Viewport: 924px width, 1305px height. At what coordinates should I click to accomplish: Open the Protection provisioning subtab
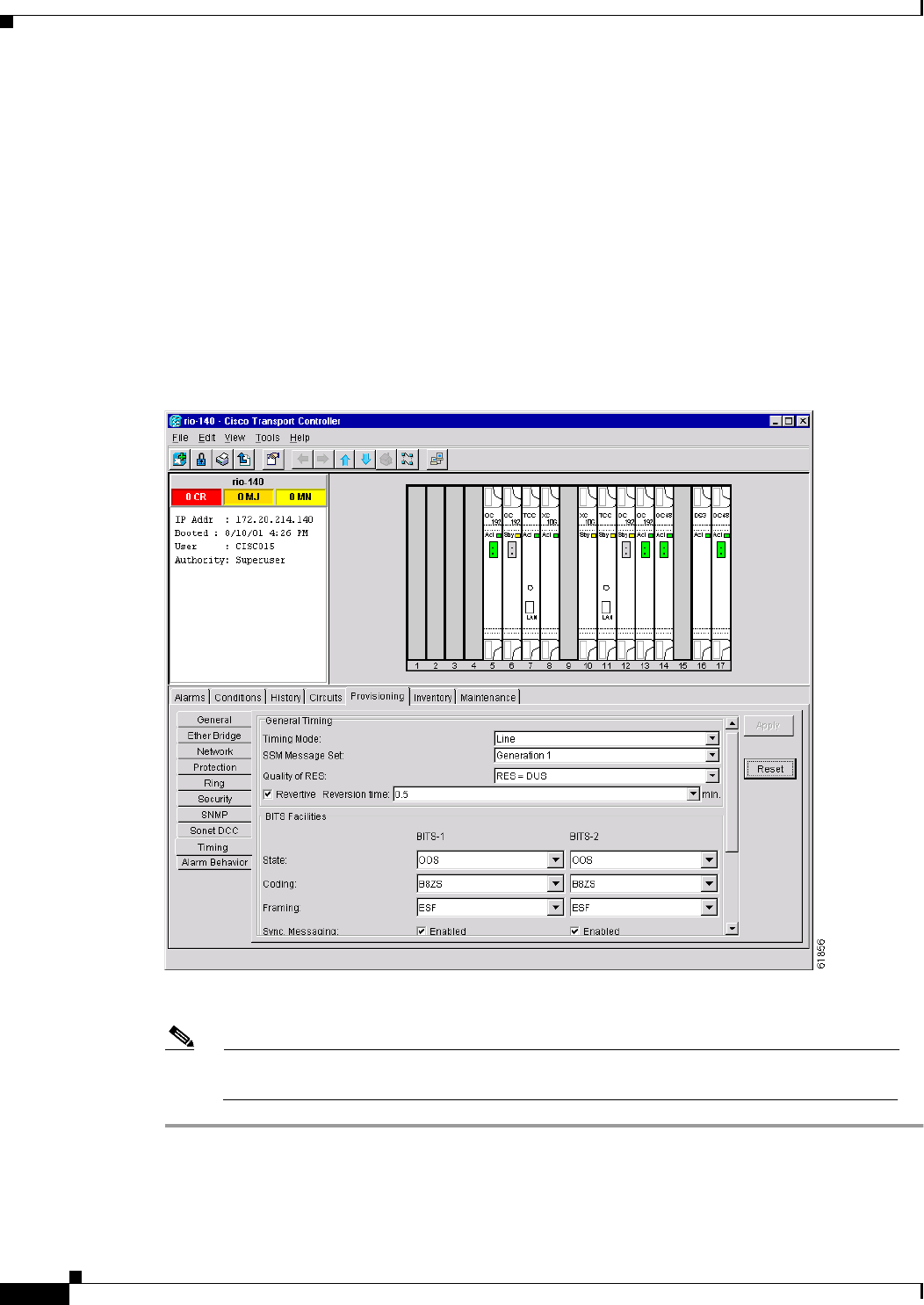pos(214,767)
